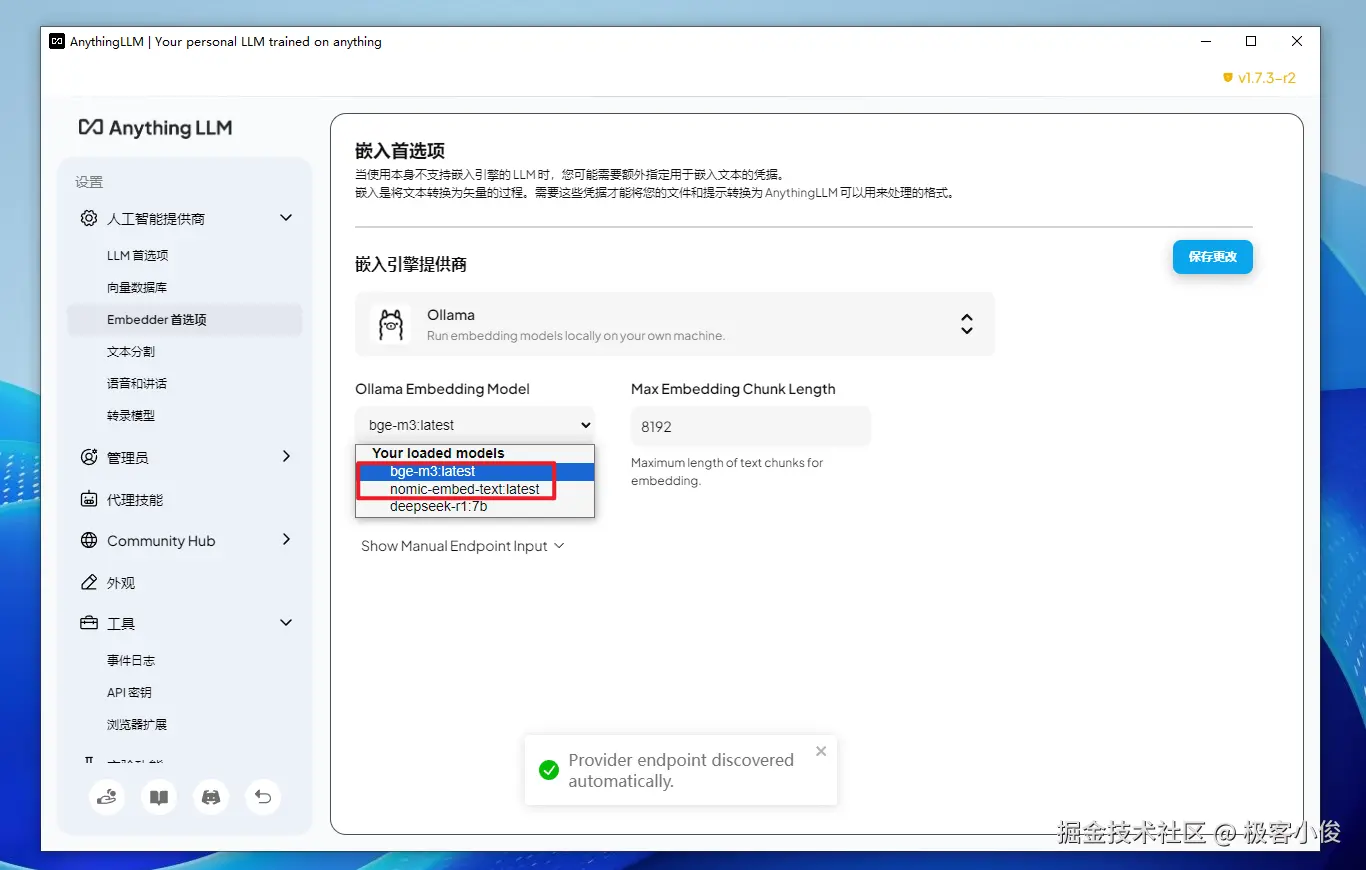Open the Discord icon in the sidebar footer
This screenshot has height=870, width=1366.
[211, 797]
